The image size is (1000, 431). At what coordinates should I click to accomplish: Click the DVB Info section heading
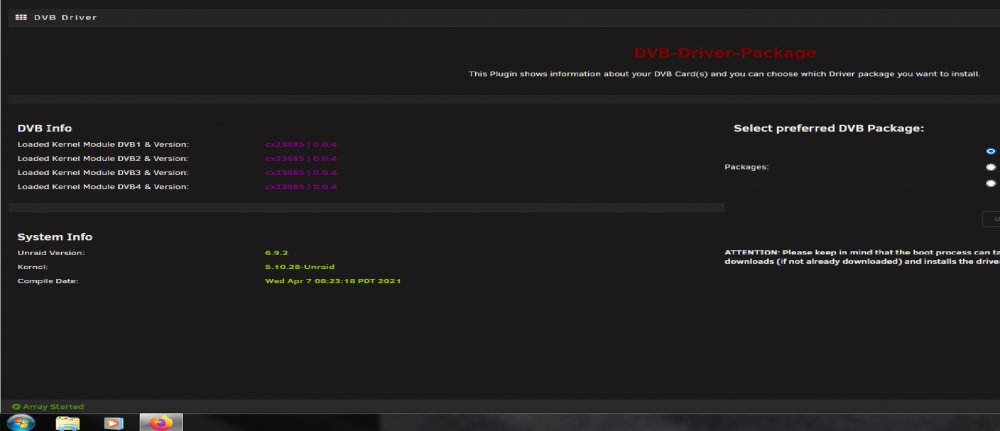[45, 128]
